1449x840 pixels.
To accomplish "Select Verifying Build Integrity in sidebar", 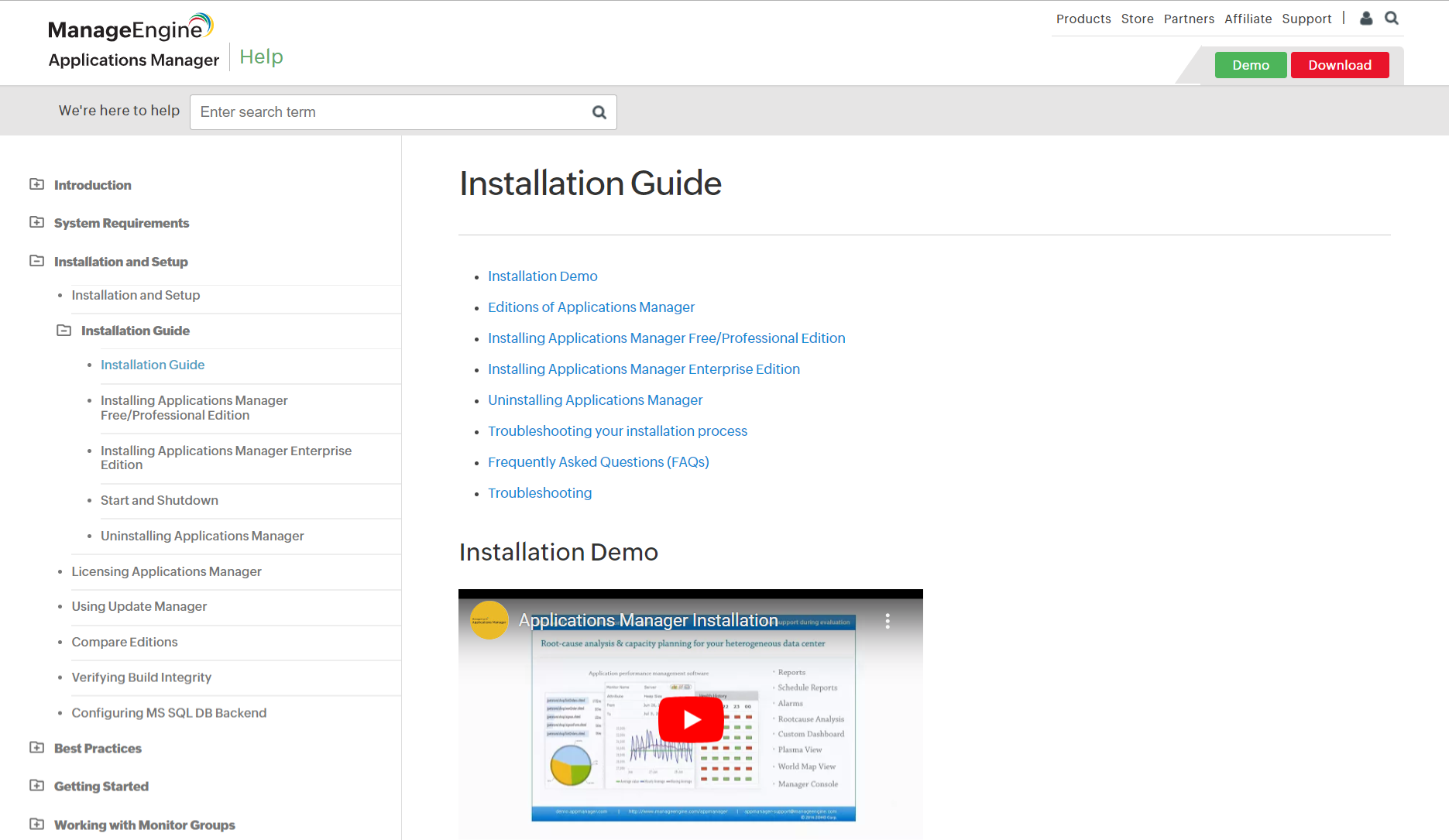I will [x=142, y=677].
